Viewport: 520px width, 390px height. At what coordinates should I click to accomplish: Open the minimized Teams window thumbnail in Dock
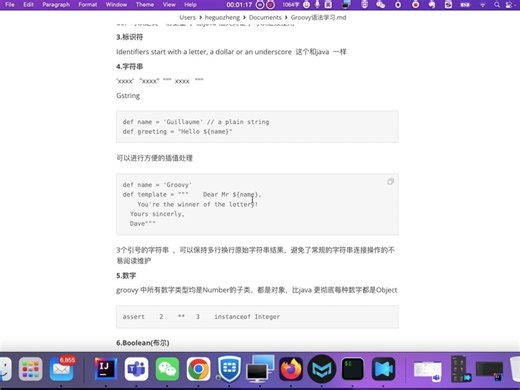pyautogui.click(x=428, y=371)
